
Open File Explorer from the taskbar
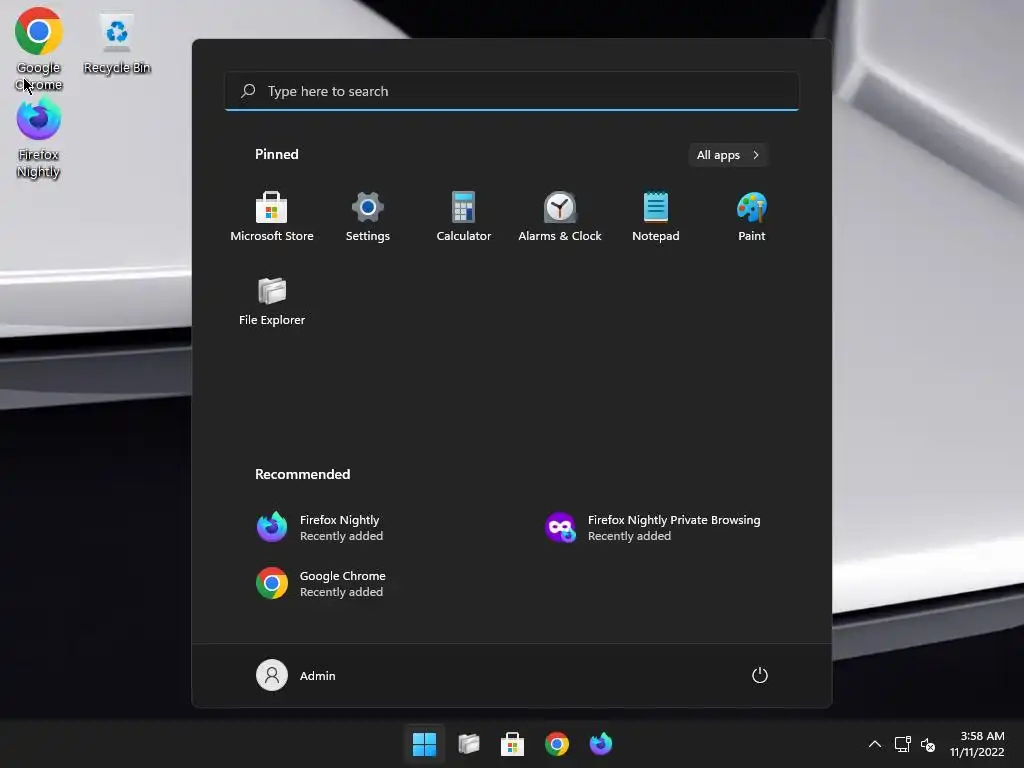click(x=469, y=744)
